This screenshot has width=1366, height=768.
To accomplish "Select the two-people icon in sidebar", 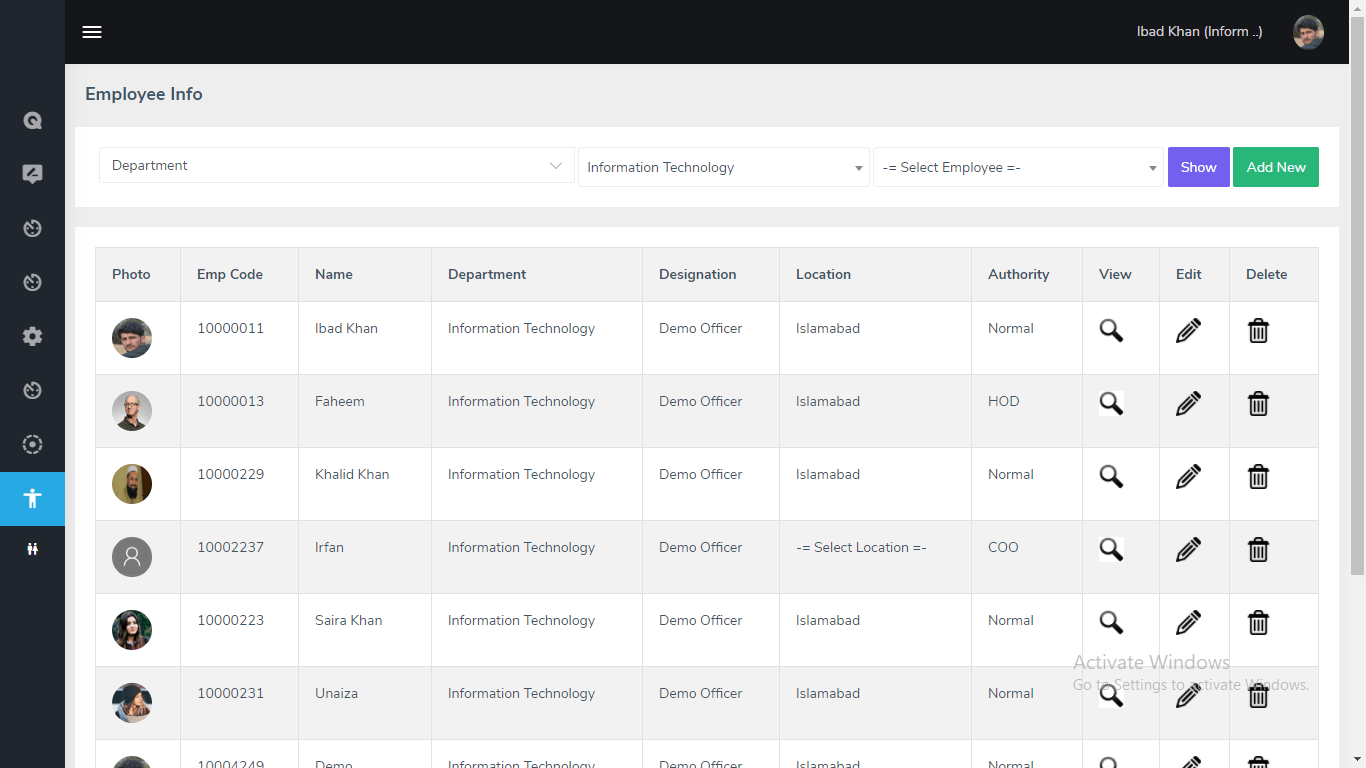I will (32, 549).
